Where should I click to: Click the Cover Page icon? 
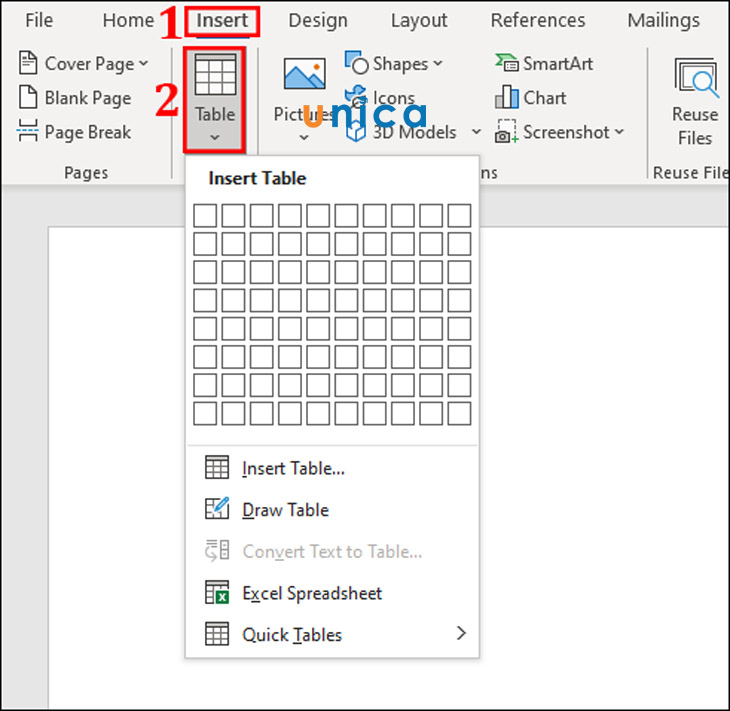click(x=28, y=64)
